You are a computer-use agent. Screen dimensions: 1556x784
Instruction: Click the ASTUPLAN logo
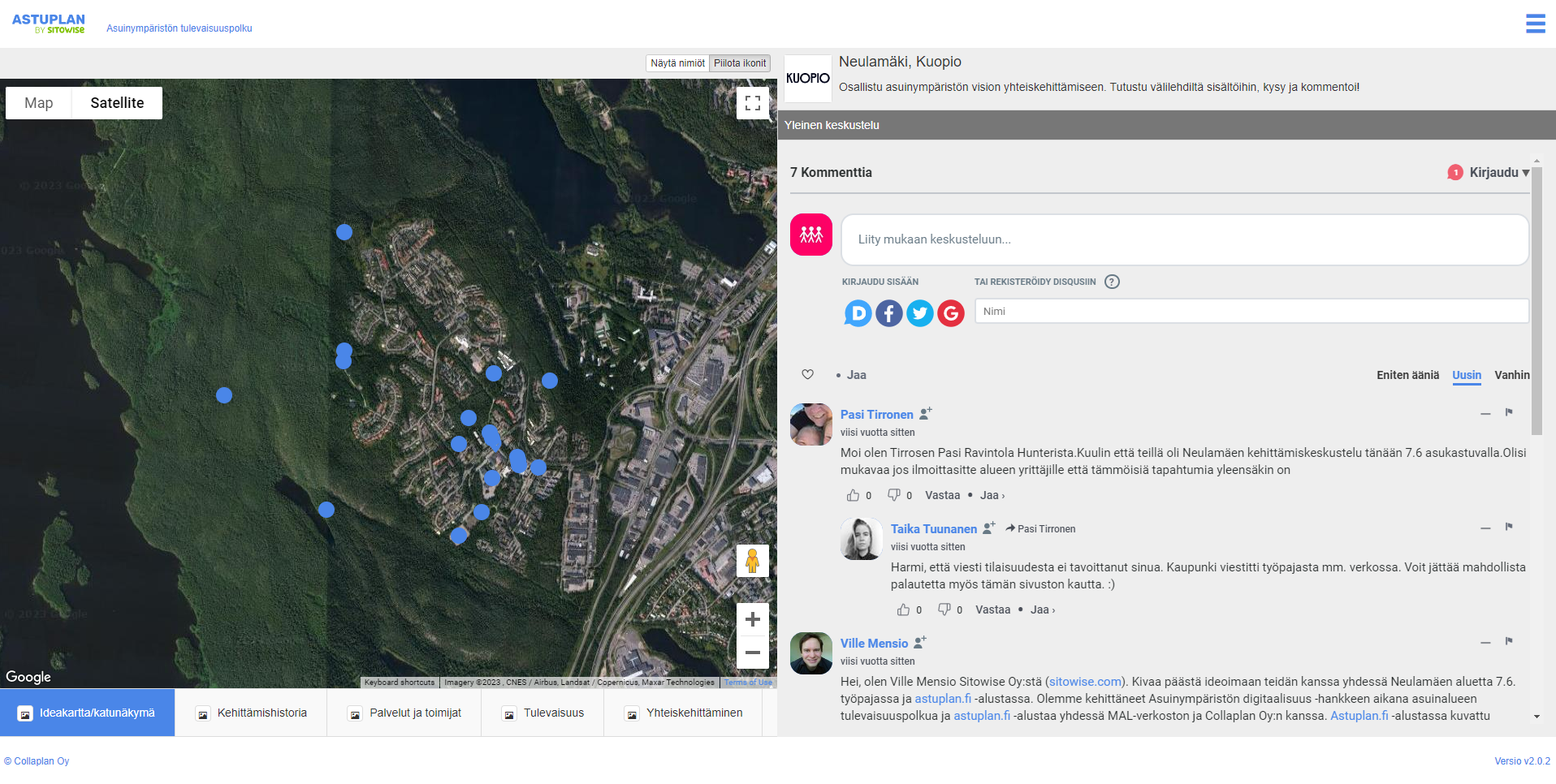(49, 24)
